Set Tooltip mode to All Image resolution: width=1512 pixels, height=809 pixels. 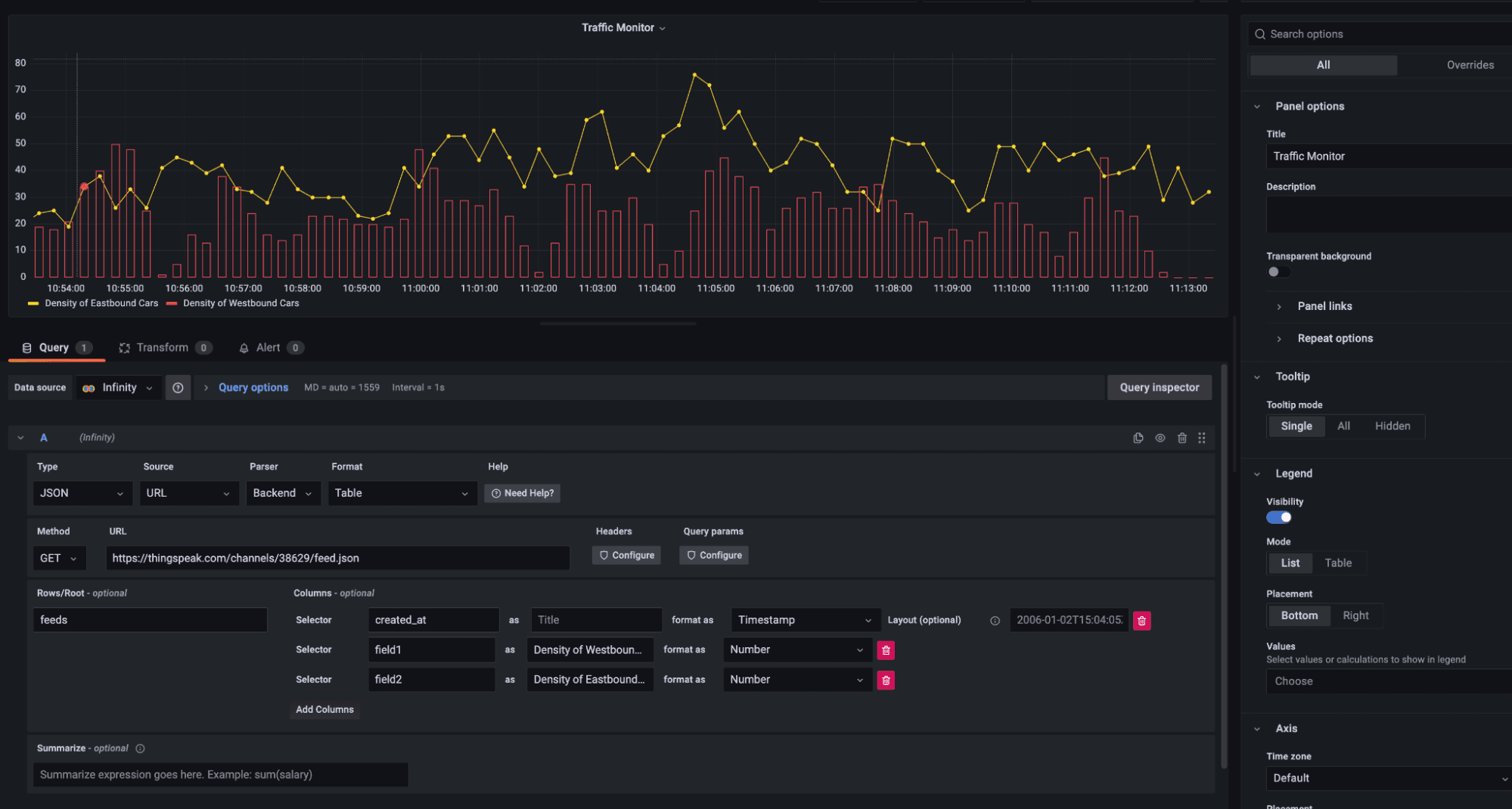coord(1344,426)
